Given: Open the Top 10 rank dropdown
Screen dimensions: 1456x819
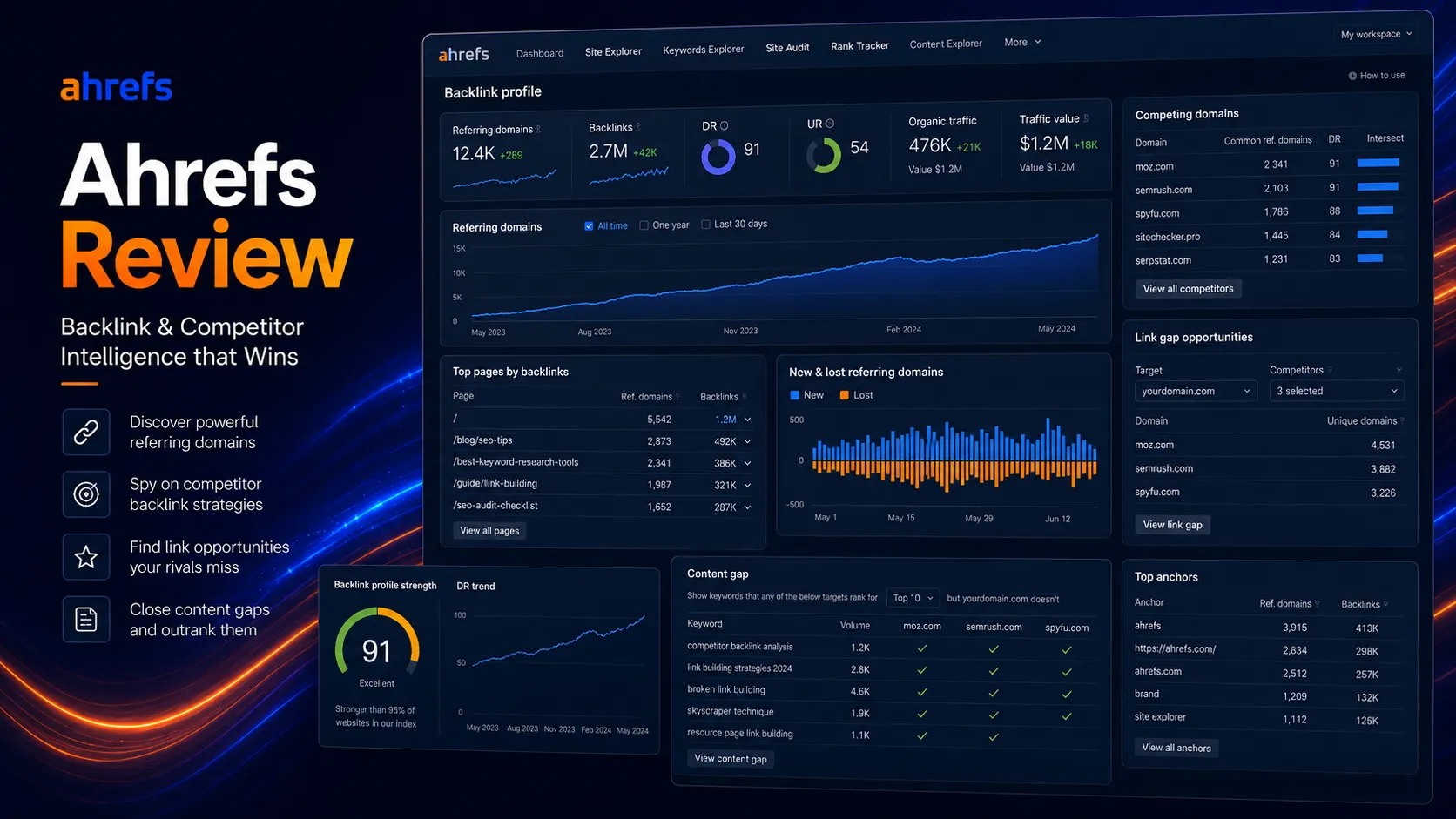Looking at the screenshot, I should [913, 598].
